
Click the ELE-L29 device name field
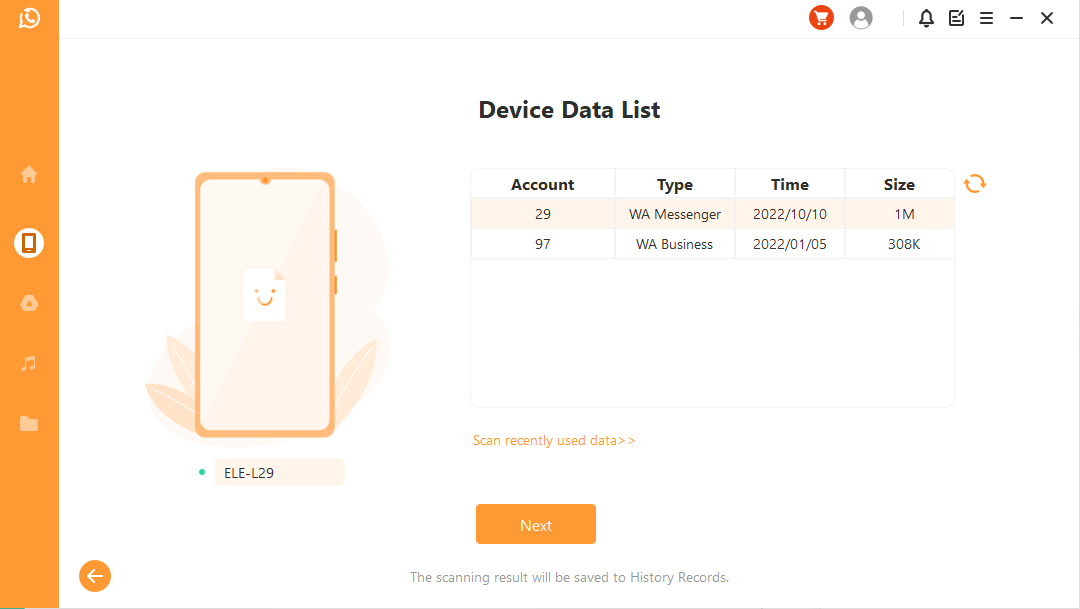pyautogui.click(x=279, y=473)
